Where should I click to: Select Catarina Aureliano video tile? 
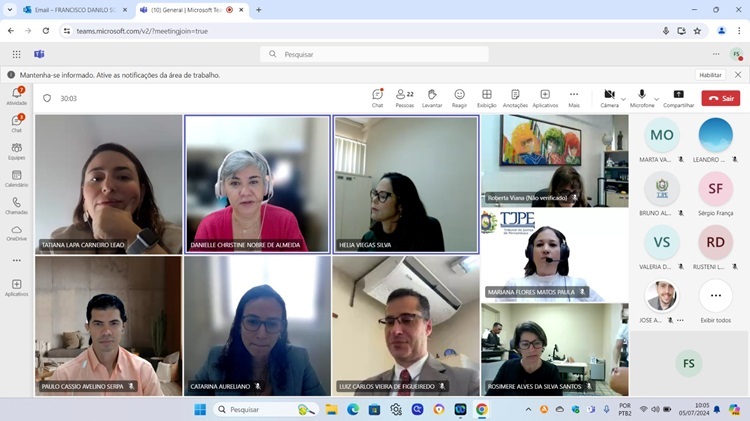(x=257, y=326)
